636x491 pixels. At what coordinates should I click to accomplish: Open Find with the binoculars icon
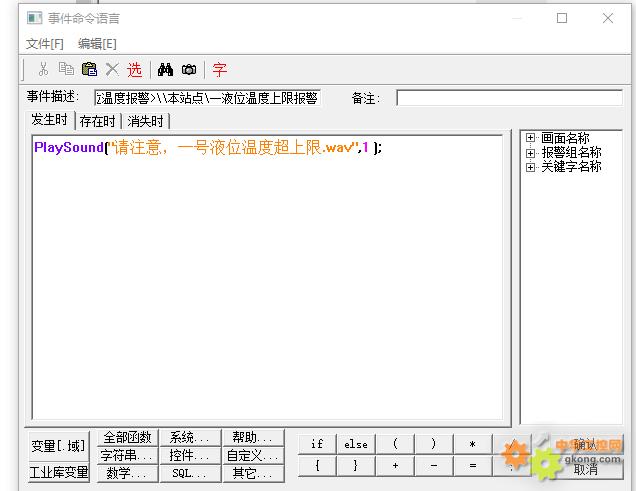(165, 69)
